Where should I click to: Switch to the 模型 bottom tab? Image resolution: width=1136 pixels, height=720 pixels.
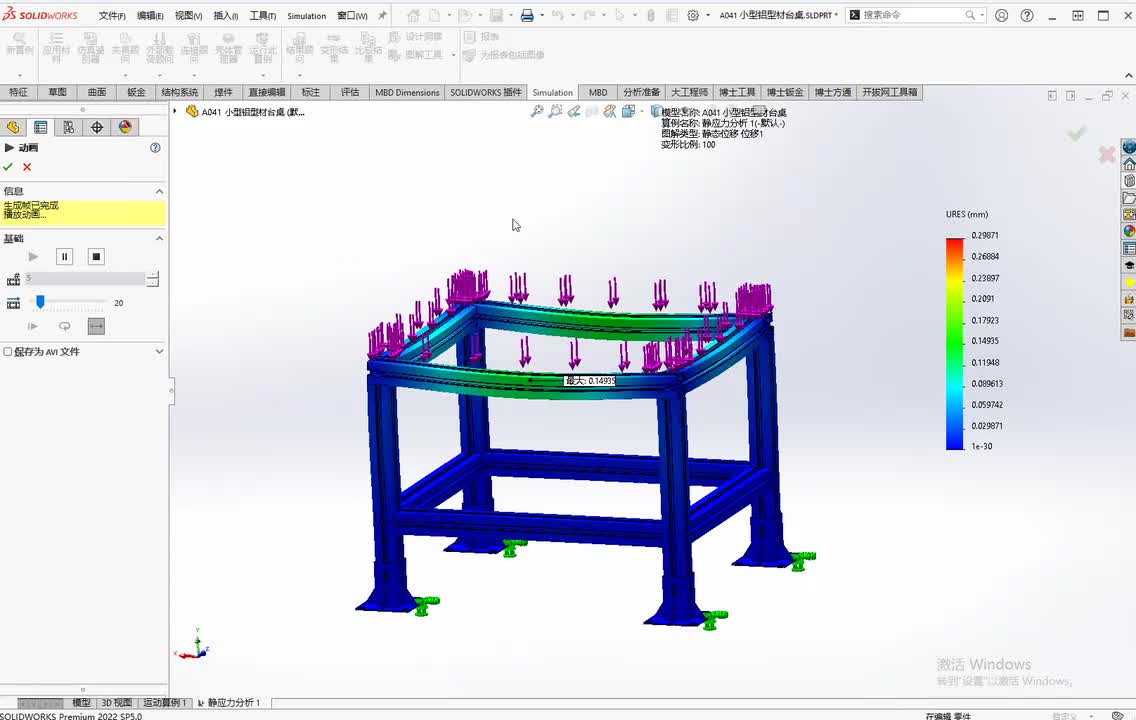click(x=81, y=703)
